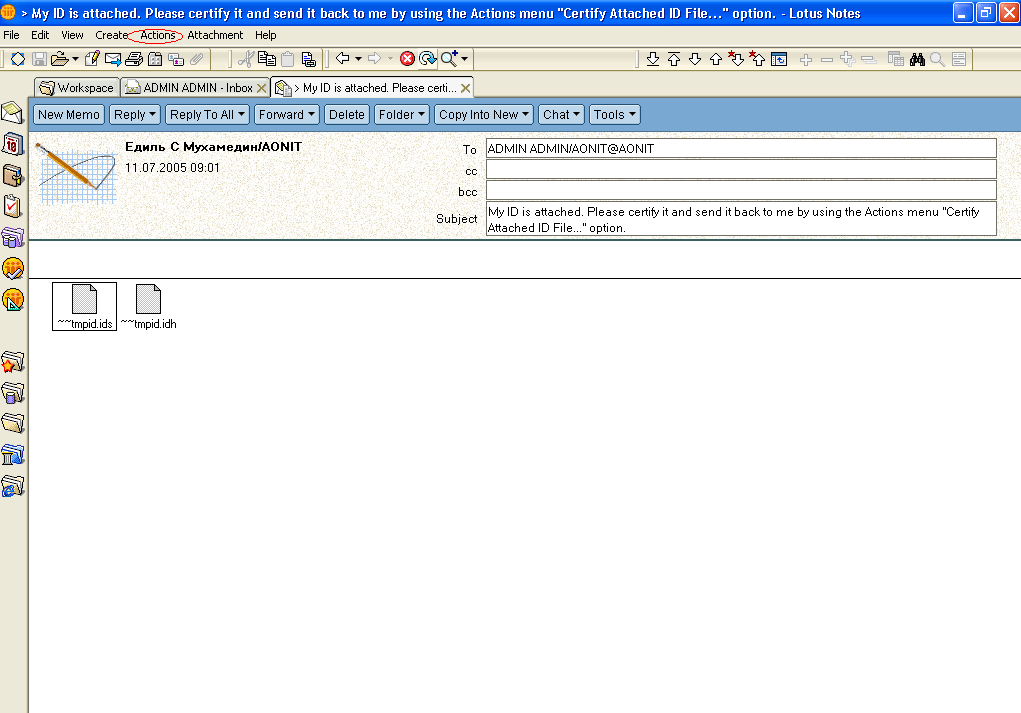The height and width of the screenshot is (713, 1021).
Task: Click the Go Back arrow icon
Action: pos(343,59)
